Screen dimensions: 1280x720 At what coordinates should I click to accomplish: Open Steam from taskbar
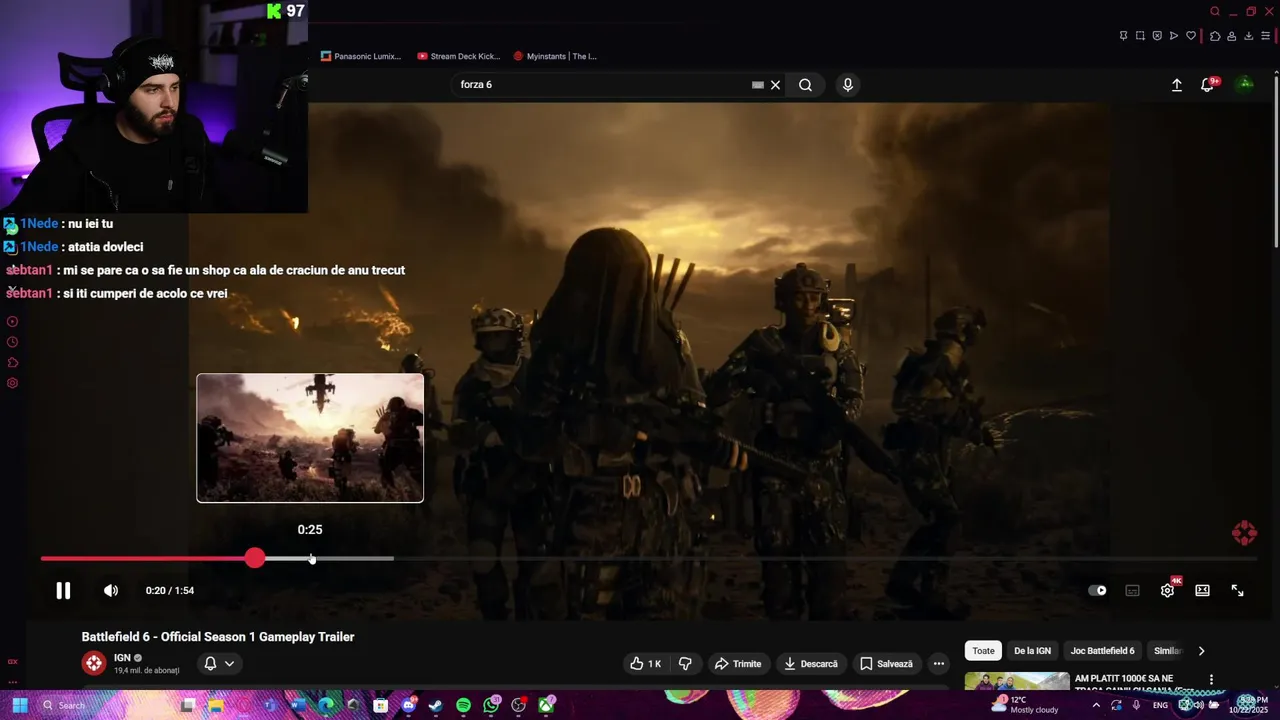(435, 705)
